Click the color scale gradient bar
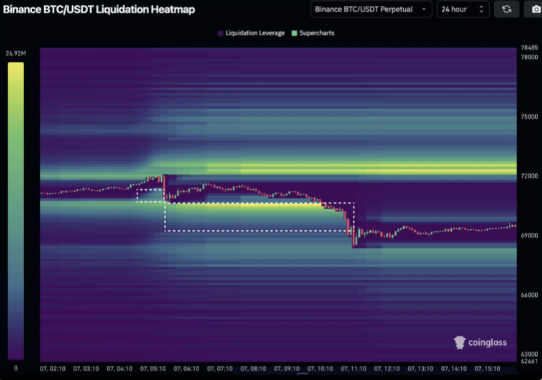The width and height of the screenshot is (542, 380). click(16, 211)
